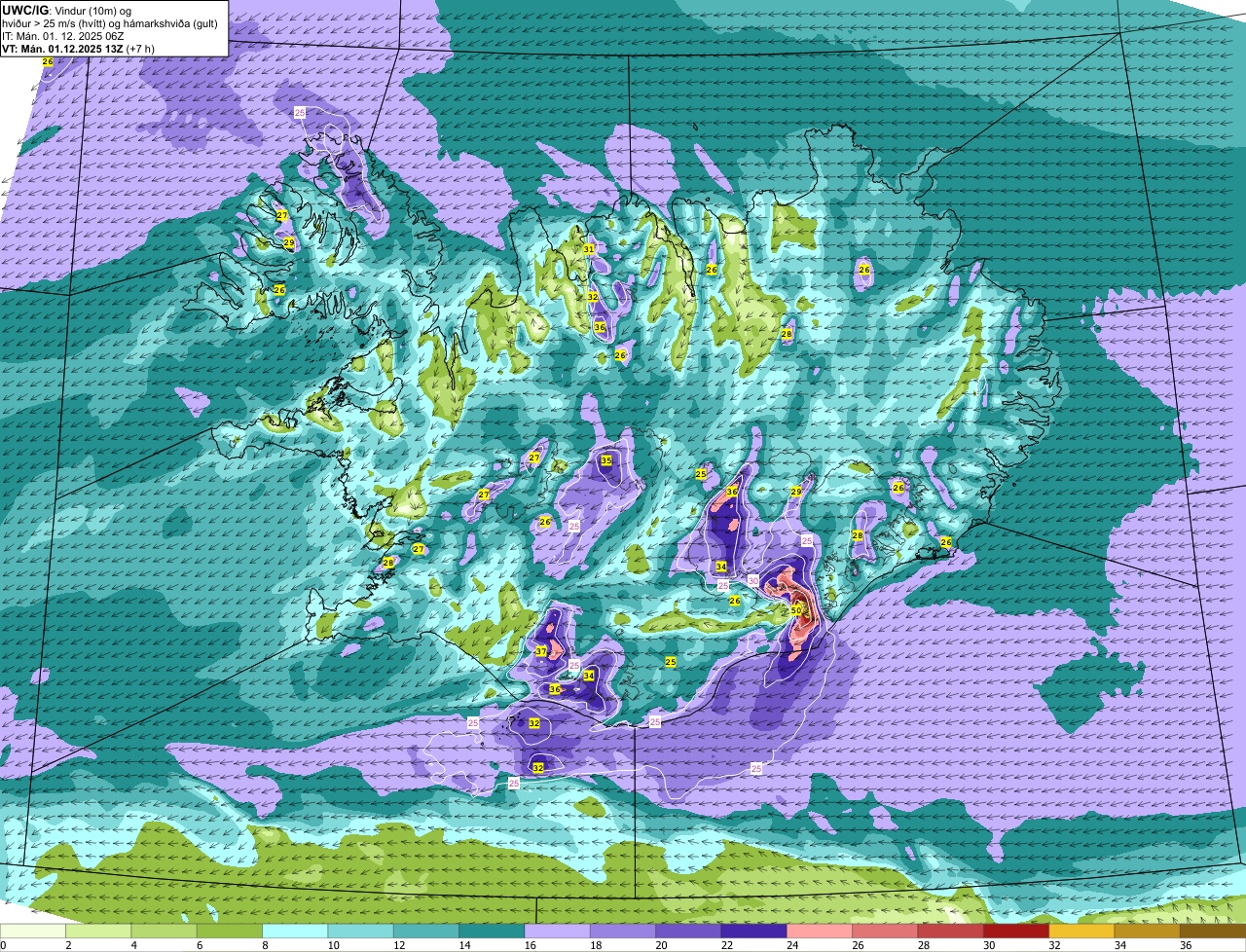Pick the 20–22 m/s violet swatch
This screenshot has height=952, width=1246.
click(689, 931)
